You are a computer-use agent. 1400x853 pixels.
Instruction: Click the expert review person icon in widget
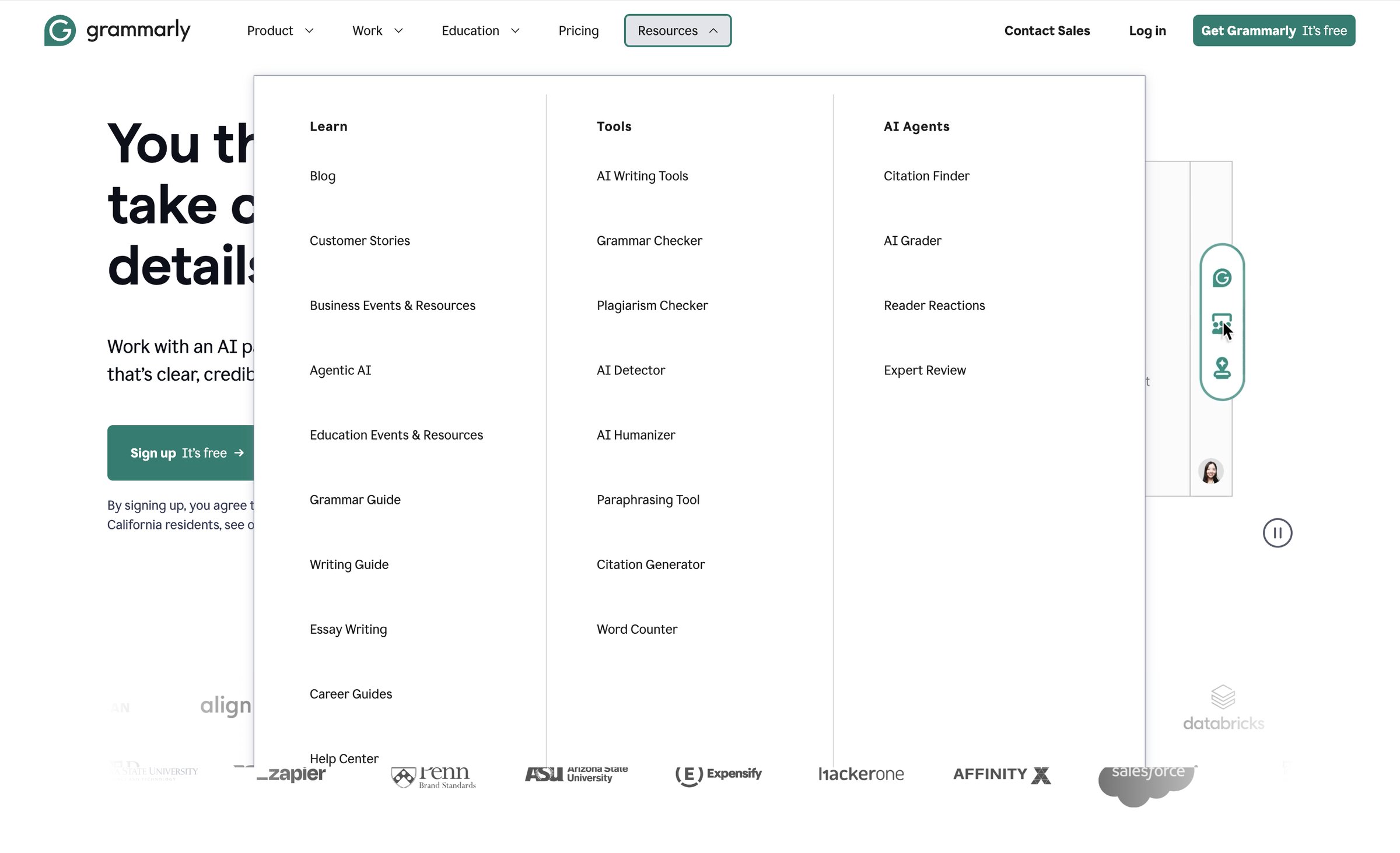click(1222, 368)
